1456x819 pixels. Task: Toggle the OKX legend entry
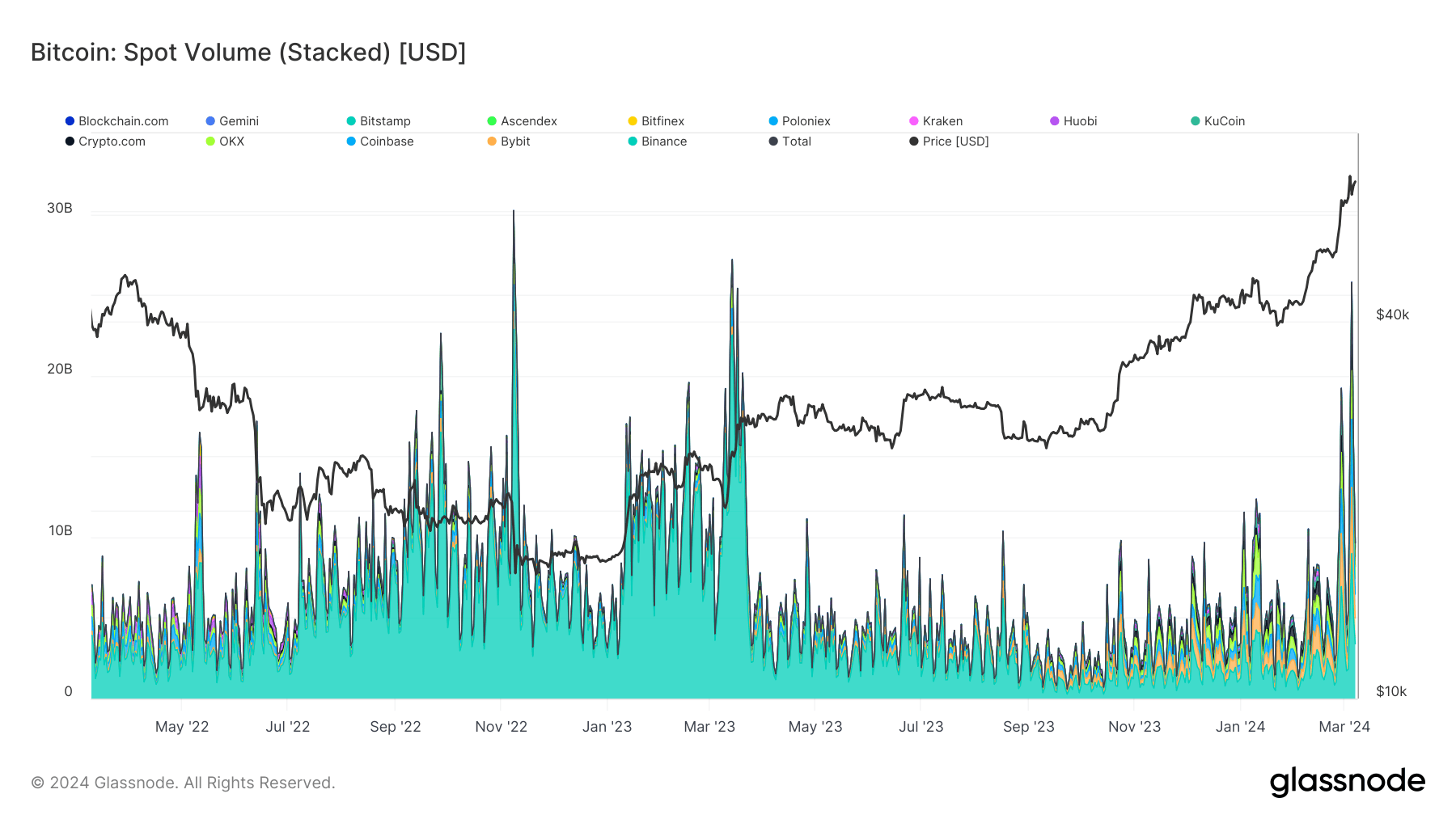click(x=231, y=141)
